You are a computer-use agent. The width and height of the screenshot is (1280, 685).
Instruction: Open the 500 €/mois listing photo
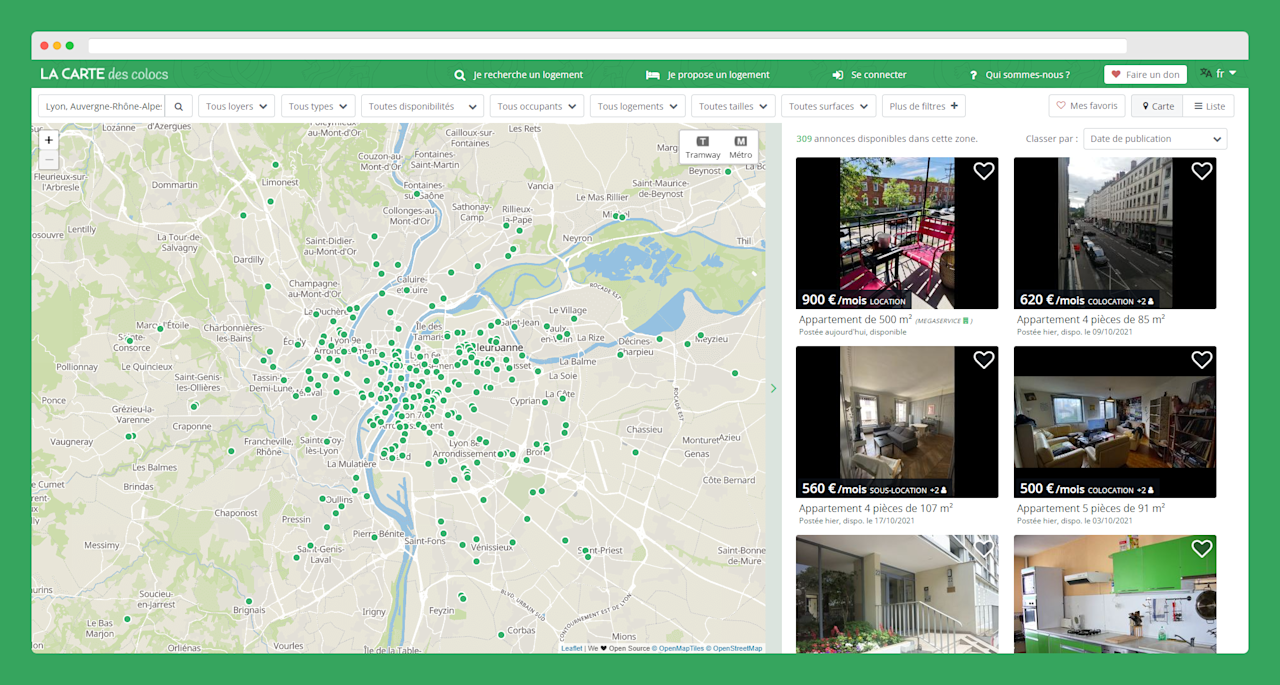pyautogui.click(x=1115, y=422)
